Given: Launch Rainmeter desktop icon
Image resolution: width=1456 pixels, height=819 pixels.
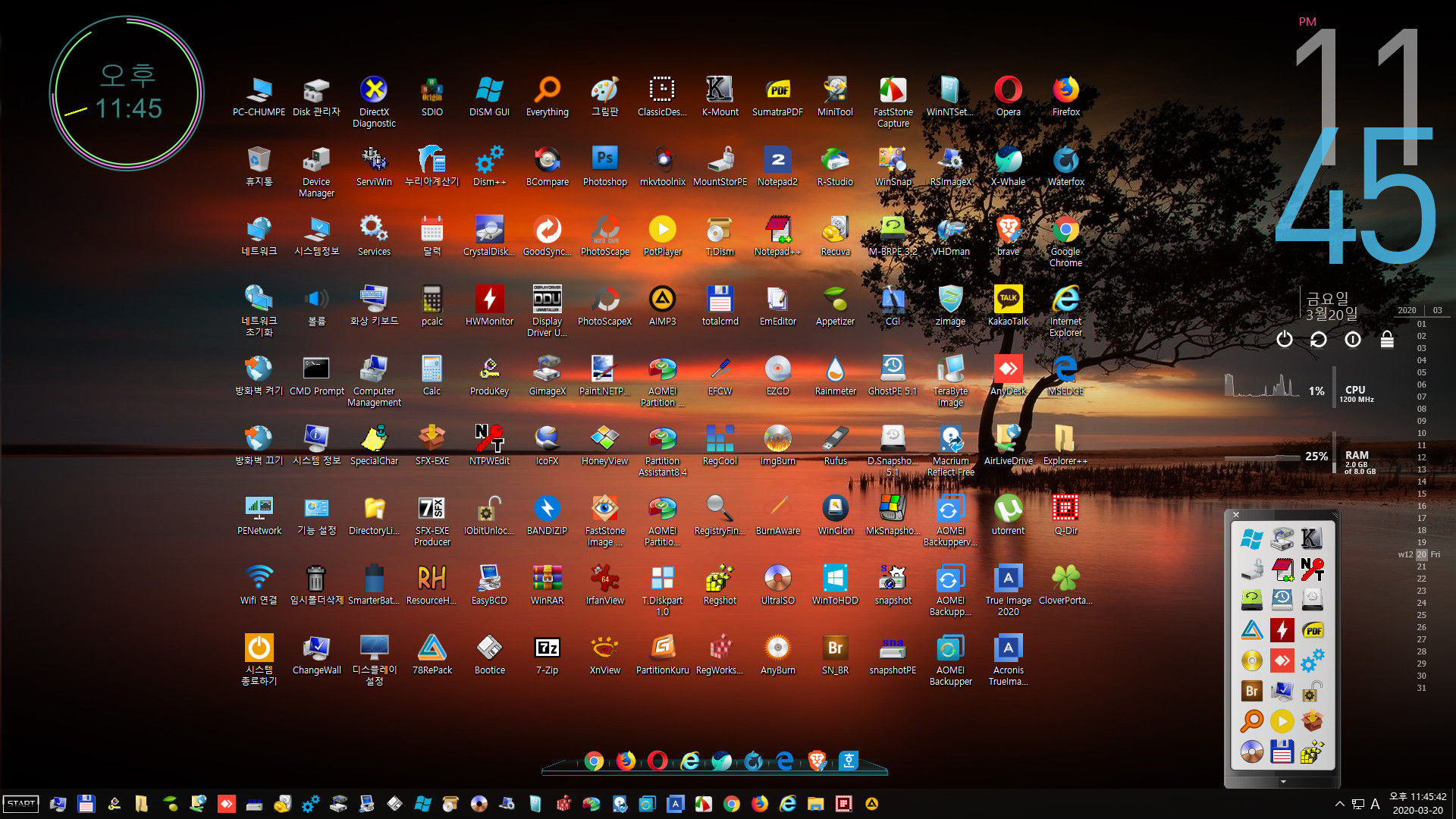Looking at the screenshot, I should pyautogui.click(x=835, y=375).
